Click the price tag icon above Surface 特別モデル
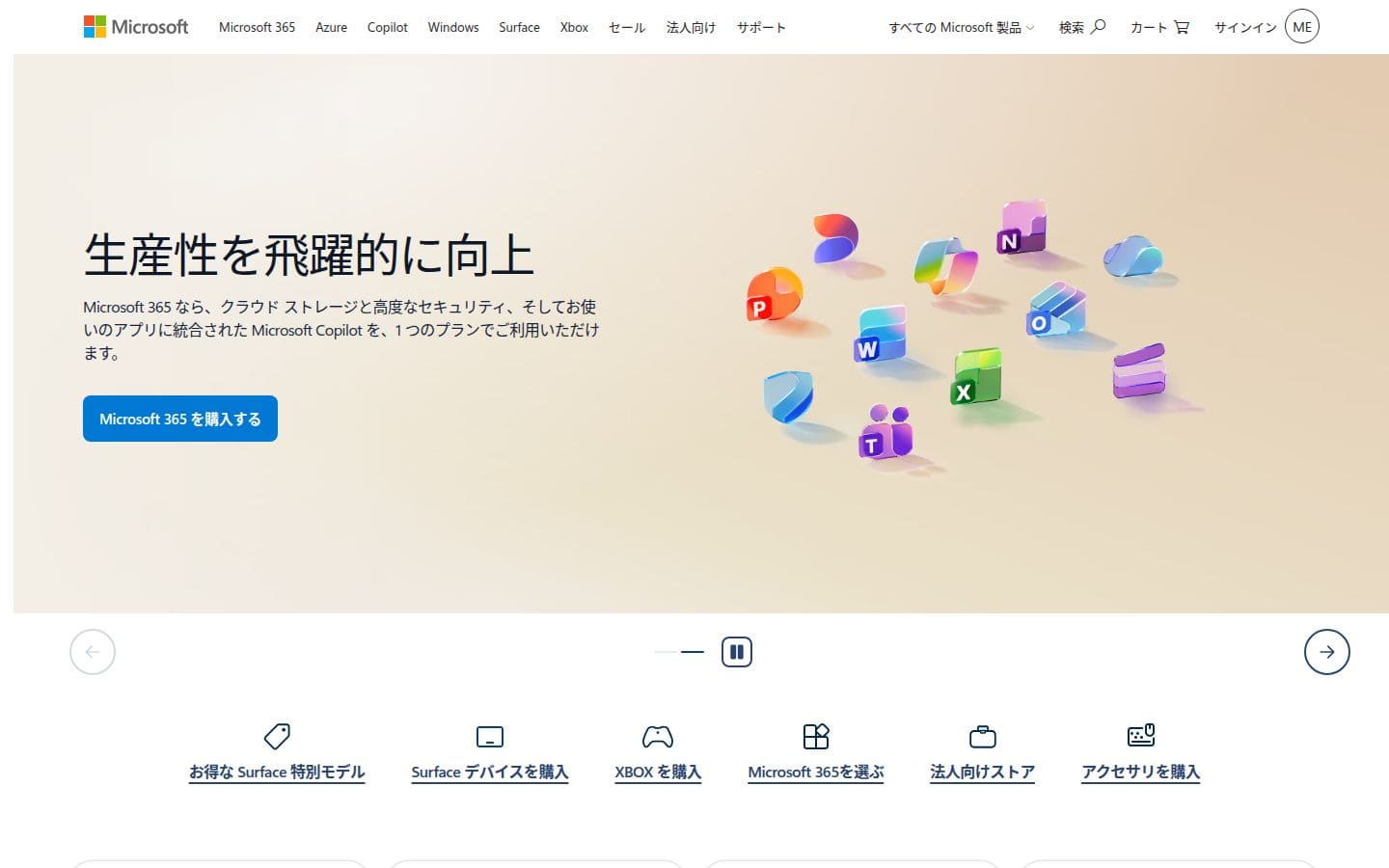 point(277,737)
